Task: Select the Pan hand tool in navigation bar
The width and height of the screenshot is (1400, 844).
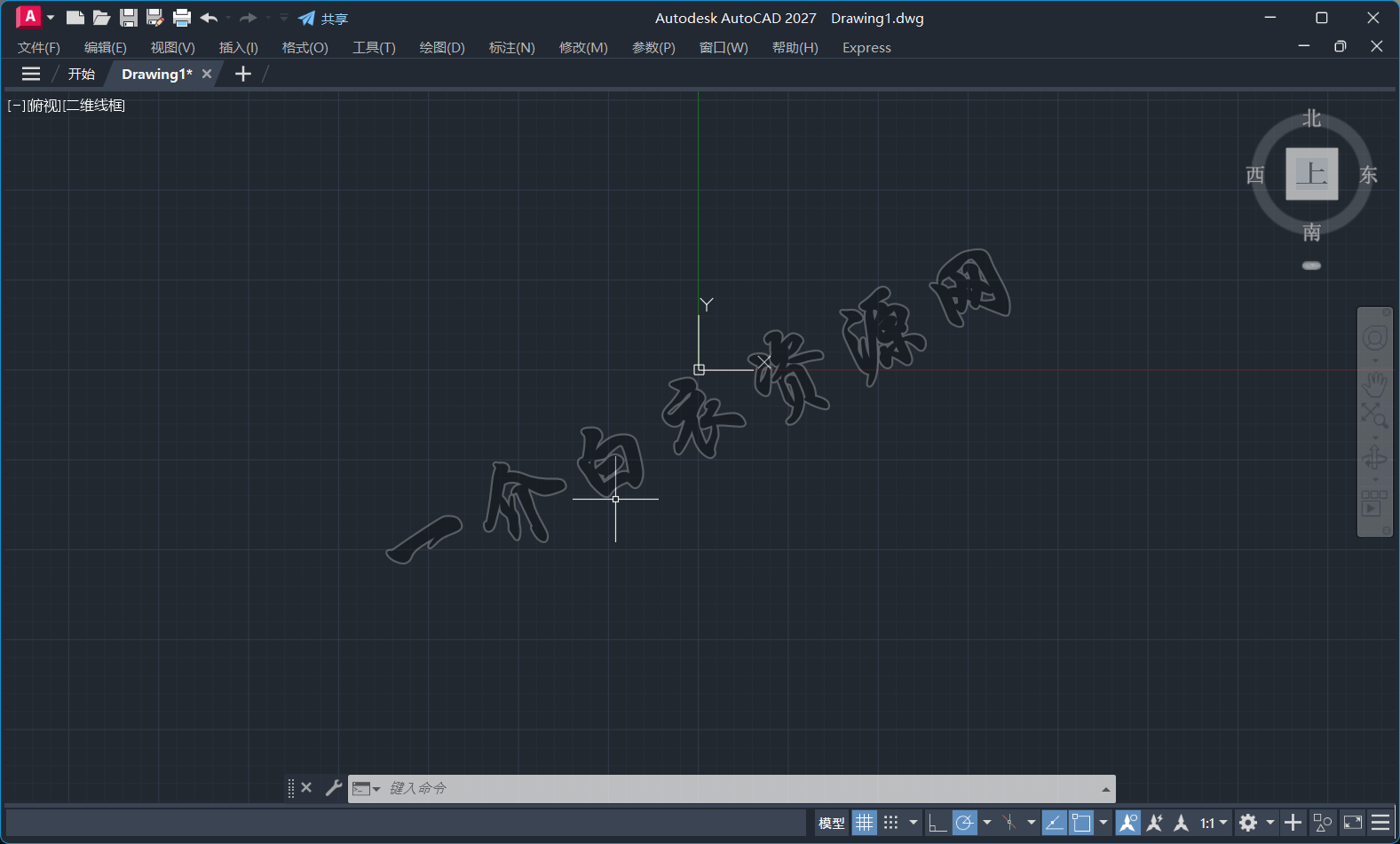Action: point(1374,383)
